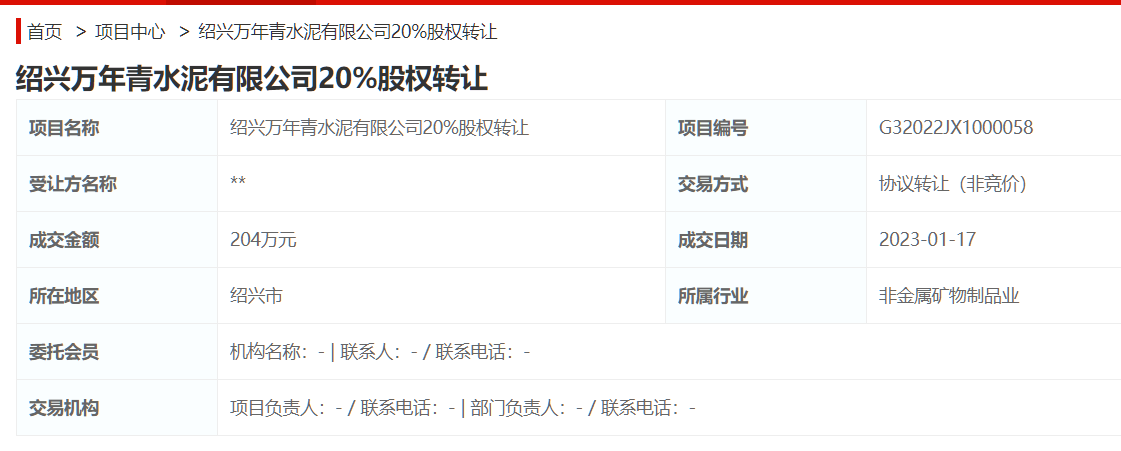Open 项目中心 in the breadcrumb
Screen dimensions: 1121x451
[x=130, y=32]
